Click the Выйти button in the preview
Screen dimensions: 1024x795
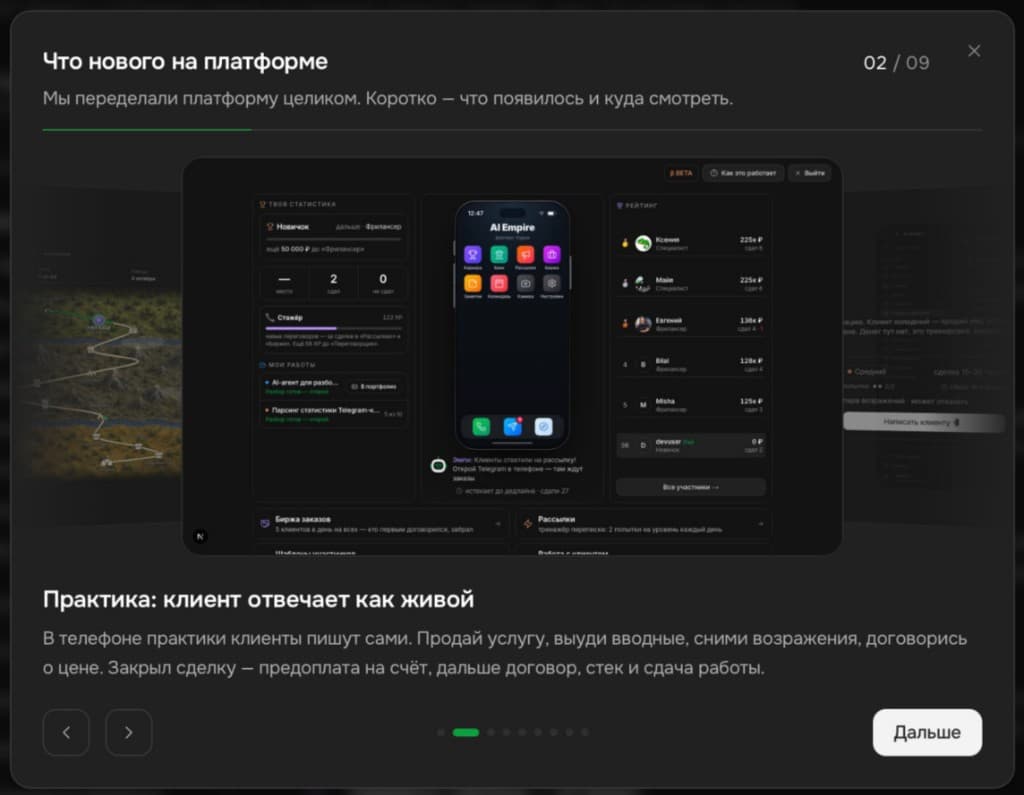point(810,173)
